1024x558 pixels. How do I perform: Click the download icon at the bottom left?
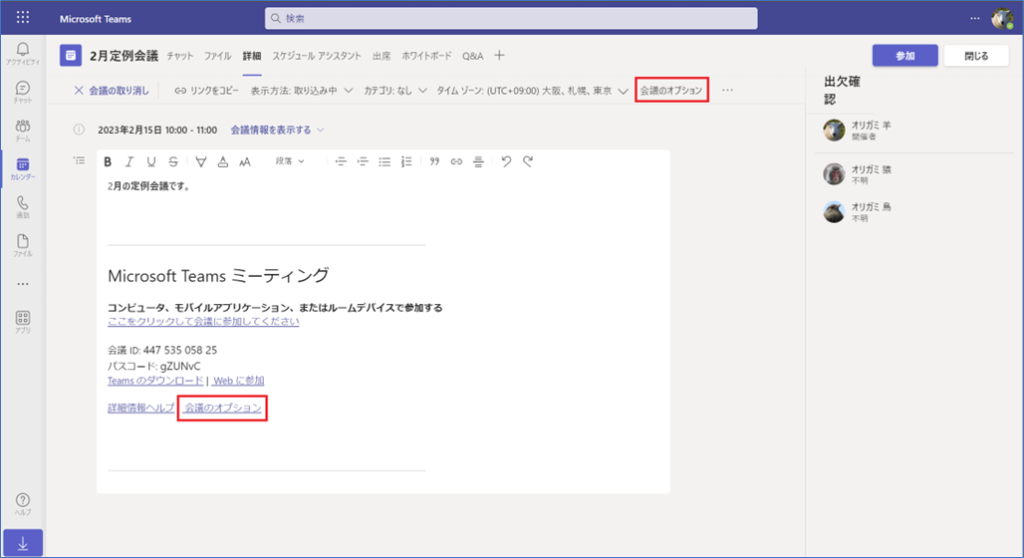22,543
